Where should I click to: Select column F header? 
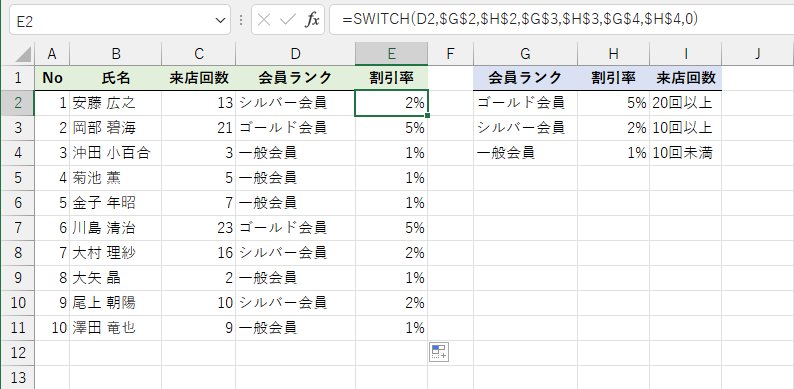[451, 54]
